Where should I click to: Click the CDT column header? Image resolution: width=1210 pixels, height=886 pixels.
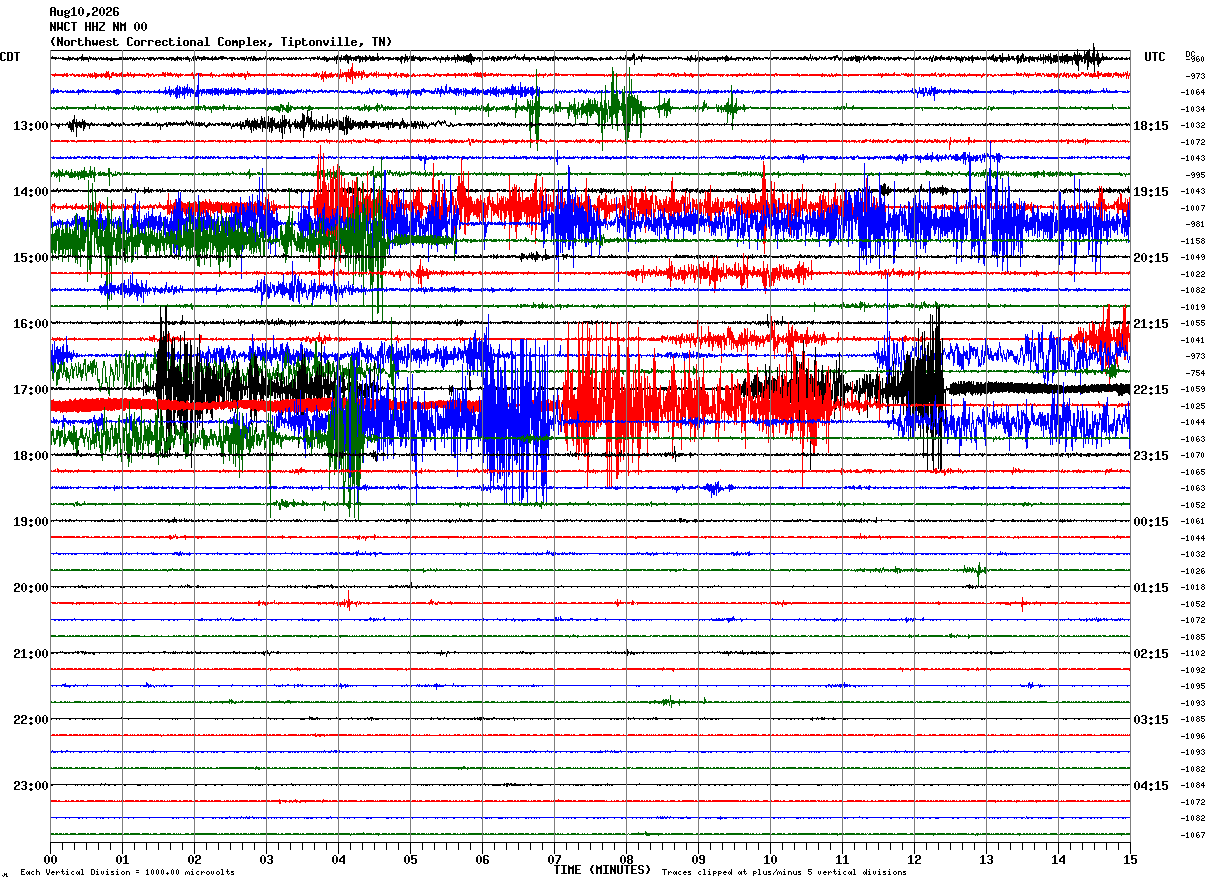11,57
